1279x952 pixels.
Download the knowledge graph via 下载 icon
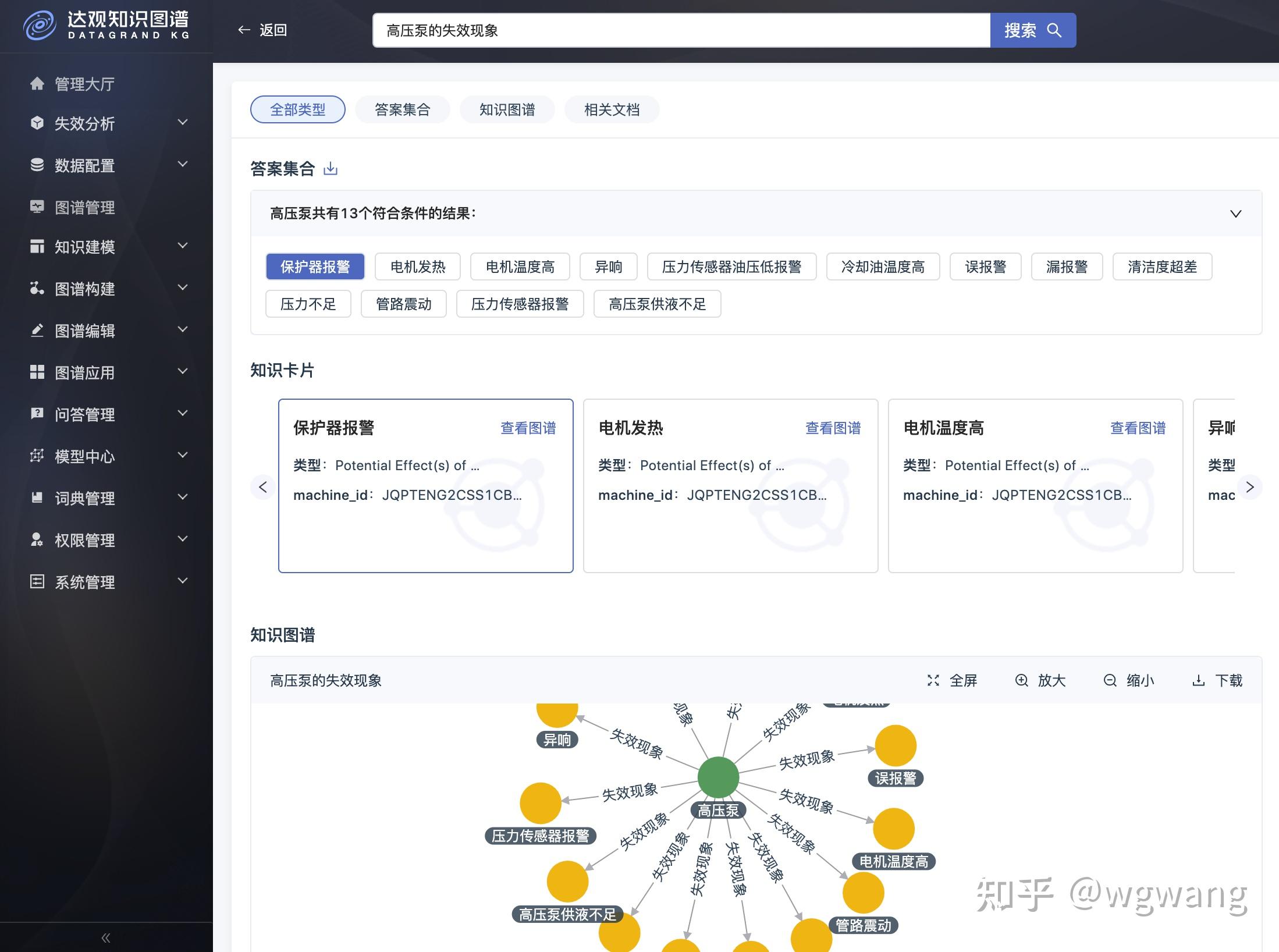1199,680
